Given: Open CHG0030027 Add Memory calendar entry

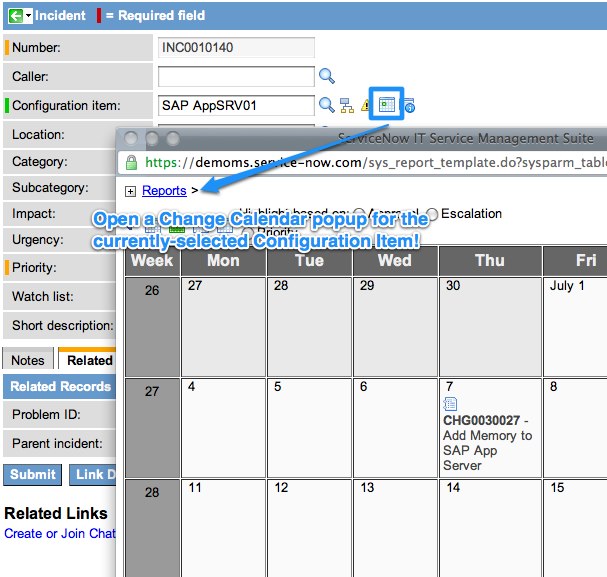Looking at the screenshot, I should click(488, 436).
